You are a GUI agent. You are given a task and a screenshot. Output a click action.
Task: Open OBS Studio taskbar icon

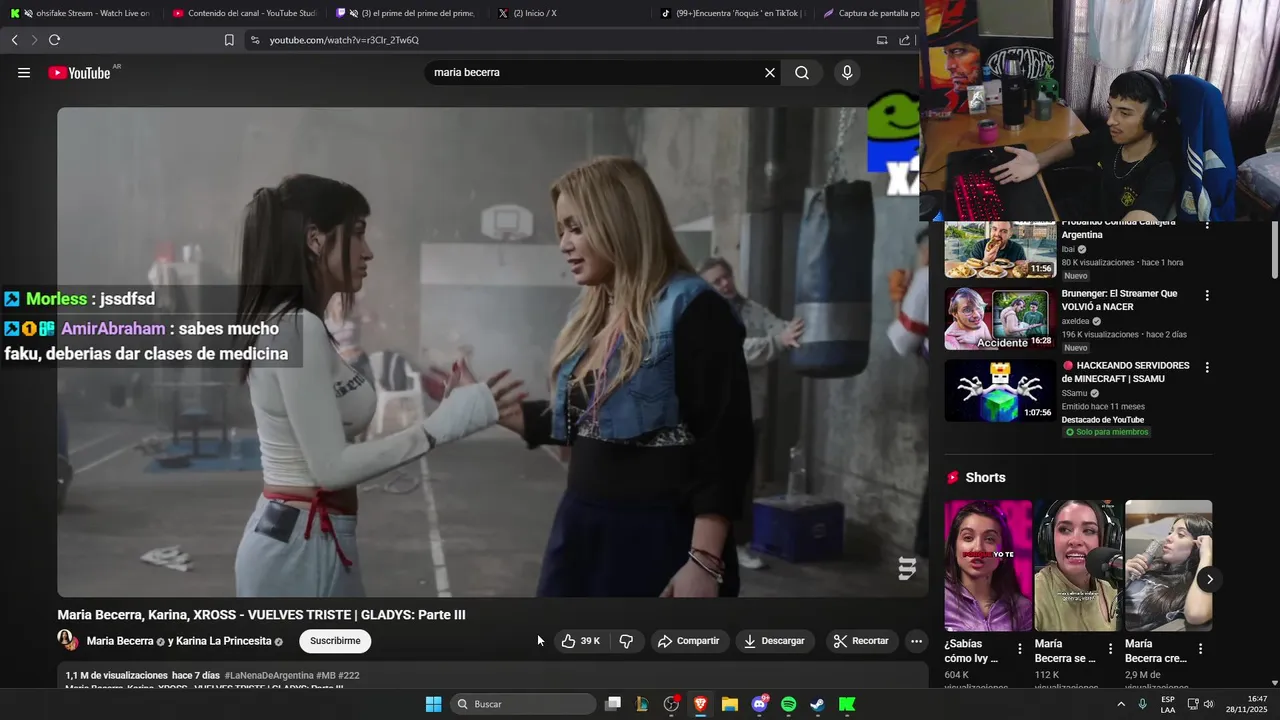pyautogui.click(x=671, y=704)
